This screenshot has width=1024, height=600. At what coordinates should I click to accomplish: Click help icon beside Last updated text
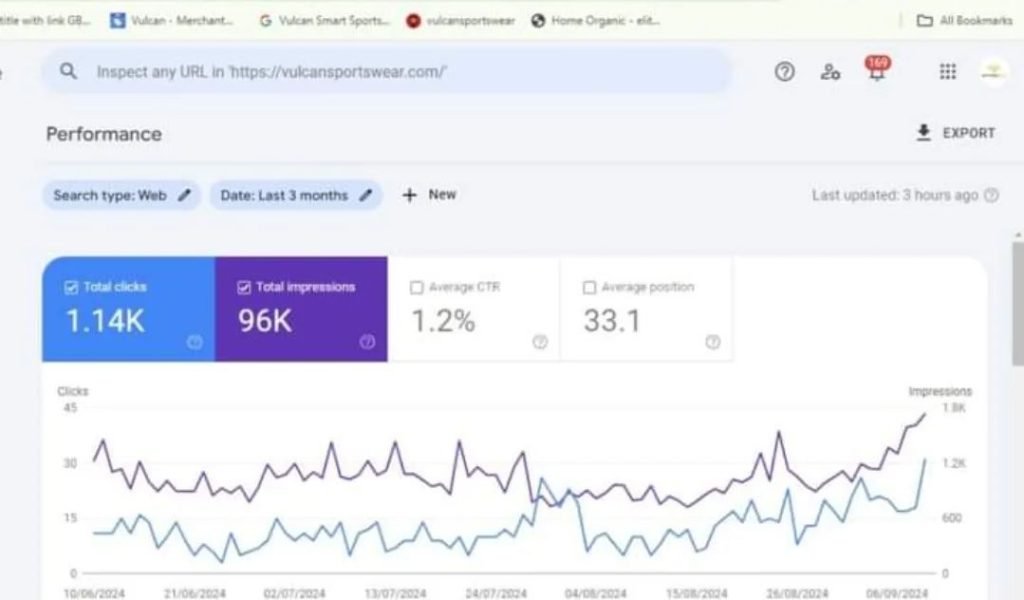(991, 196)
